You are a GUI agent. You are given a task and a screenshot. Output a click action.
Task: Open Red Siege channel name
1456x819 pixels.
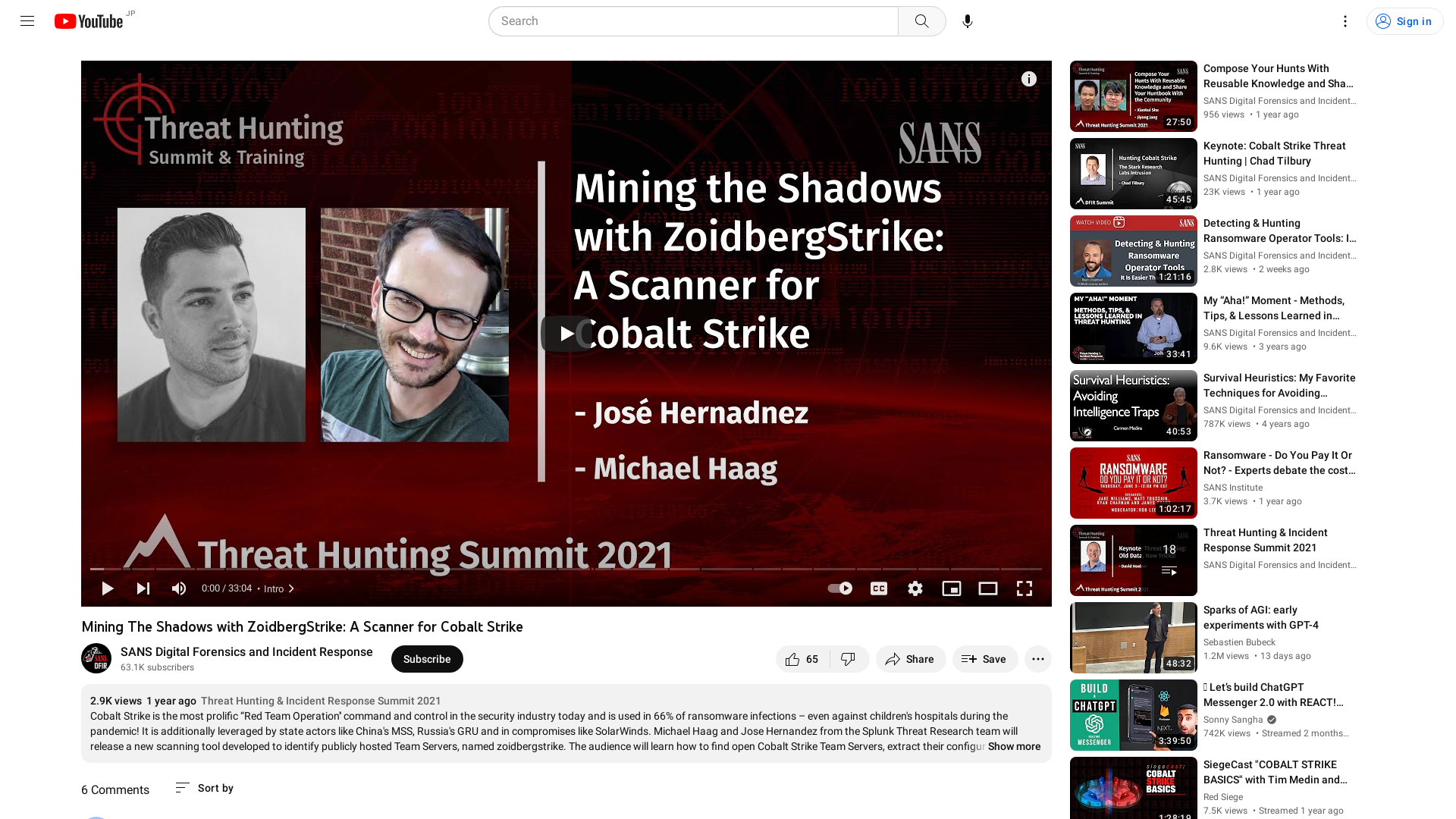coord(1223,797)
